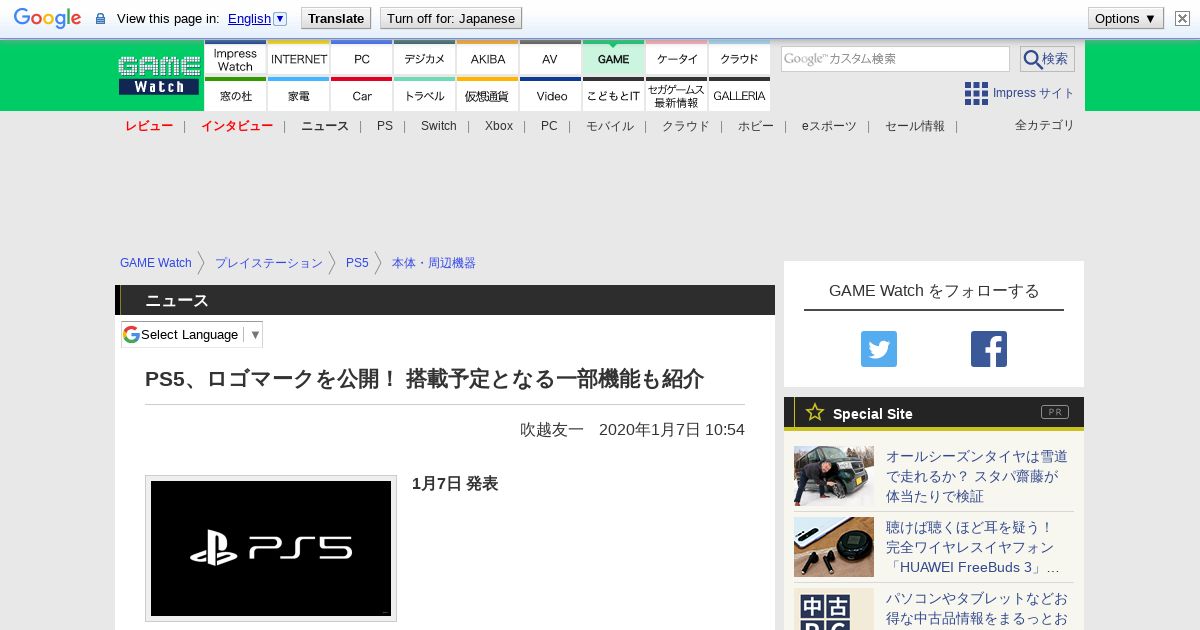Click the 検索 search button
The width and height of the screenshot is (1200, 630).
point(1047,59)
